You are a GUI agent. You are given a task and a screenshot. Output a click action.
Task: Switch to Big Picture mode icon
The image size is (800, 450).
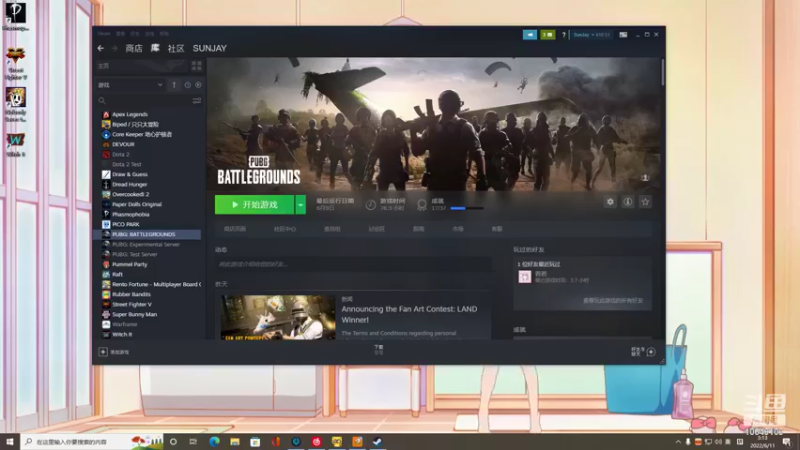coord(623,35)
